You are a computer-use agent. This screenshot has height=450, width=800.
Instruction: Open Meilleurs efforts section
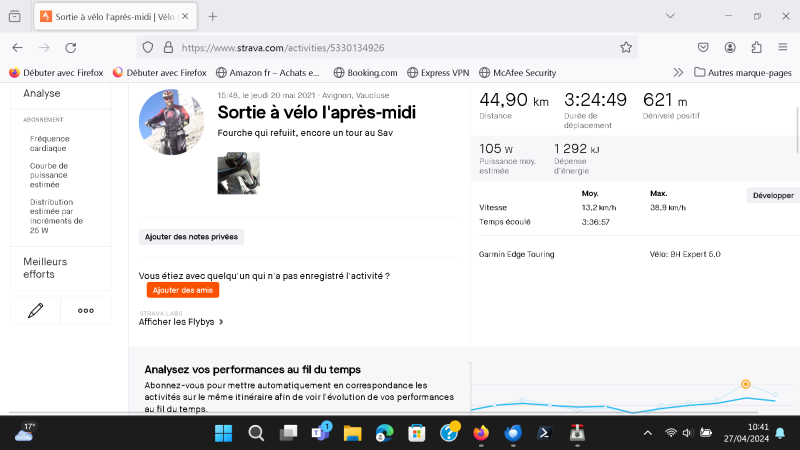point(45,268)
